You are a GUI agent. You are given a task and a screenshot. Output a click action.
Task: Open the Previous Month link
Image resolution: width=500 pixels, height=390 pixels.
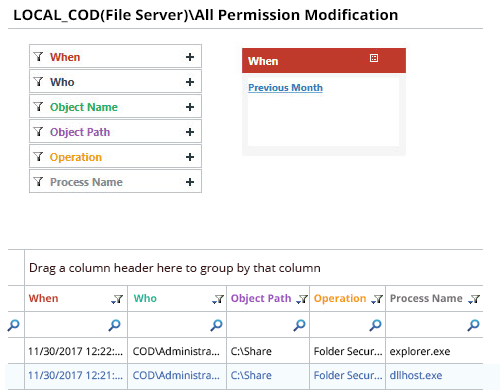(285, 88)
